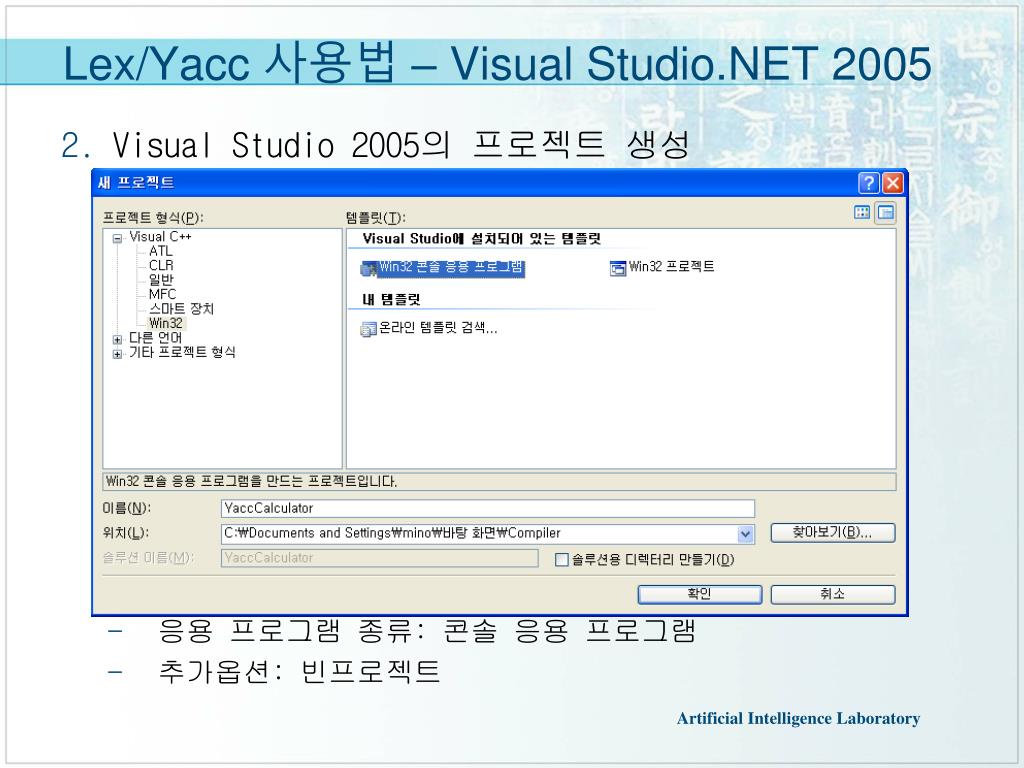Click the 기타 프로젝트 형식 tree label

point(182,352)
